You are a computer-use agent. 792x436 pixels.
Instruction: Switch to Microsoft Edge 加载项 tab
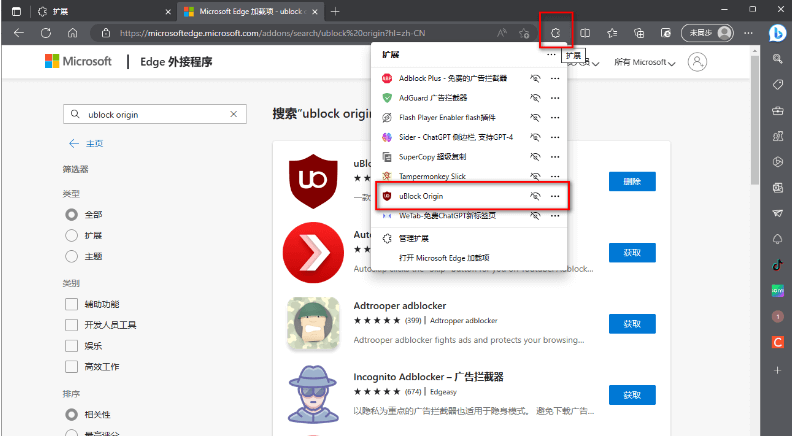pos(251,11)
